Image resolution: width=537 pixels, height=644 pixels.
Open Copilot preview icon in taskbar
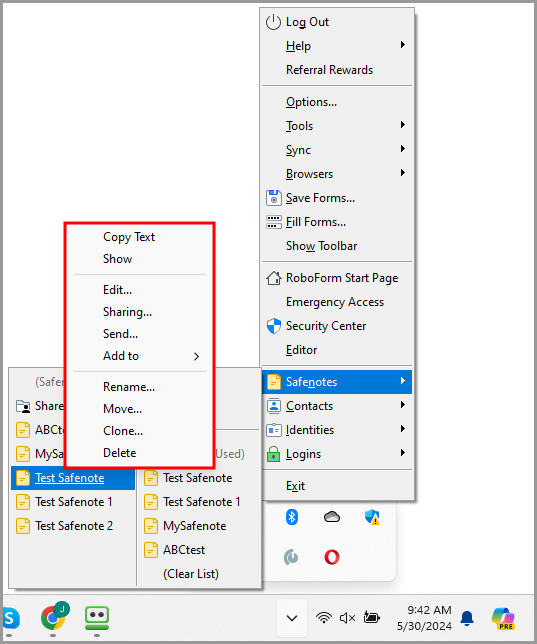coord(503,619)
